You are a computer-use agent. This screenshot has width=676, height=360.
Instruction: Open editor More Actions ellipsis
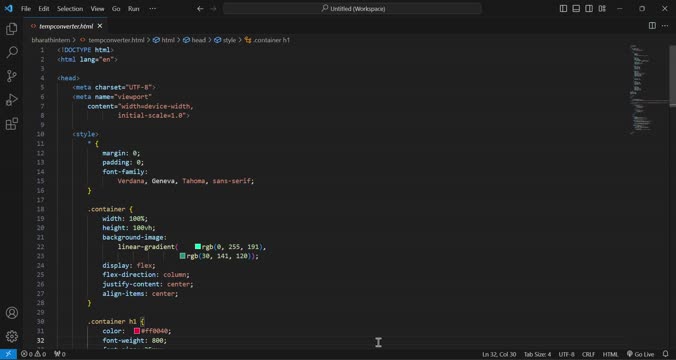(665, 26)
